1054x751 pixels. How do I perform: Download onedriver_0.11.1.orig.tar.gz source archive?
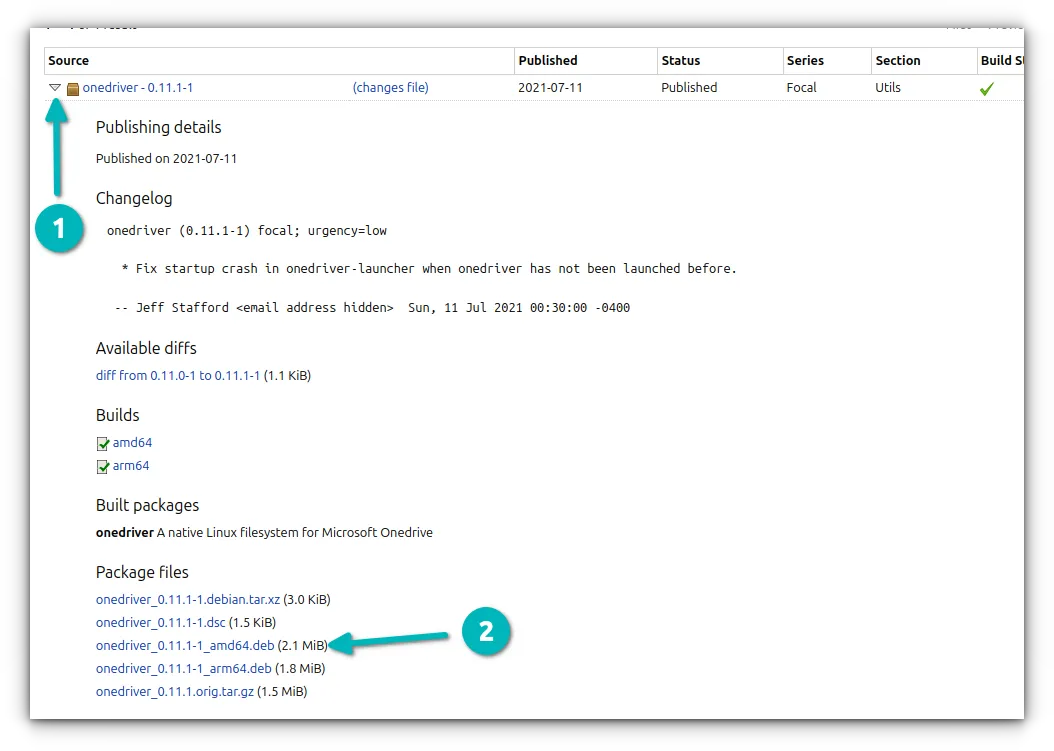tap(178, 691)
